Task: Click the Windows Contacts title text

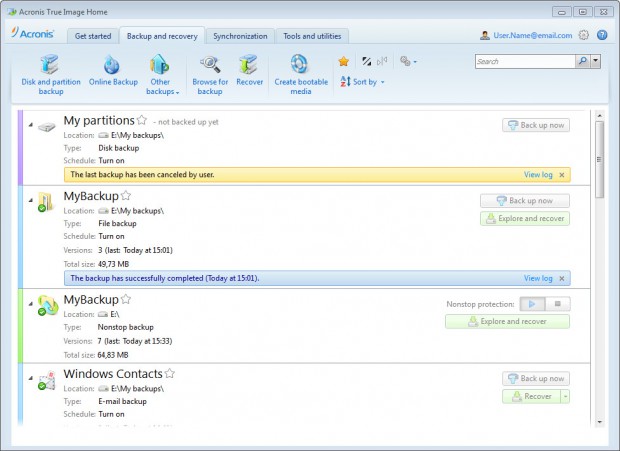Action: point(113,374)
